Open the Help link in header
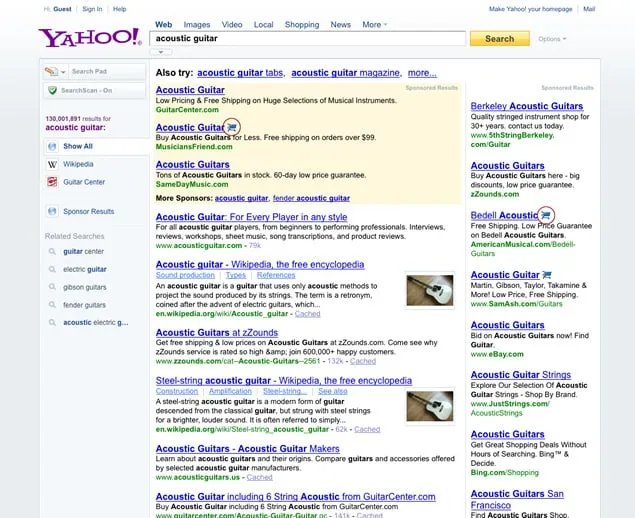Screen dimensions: 635x518 pyautogui.click(x=119, y=9)
